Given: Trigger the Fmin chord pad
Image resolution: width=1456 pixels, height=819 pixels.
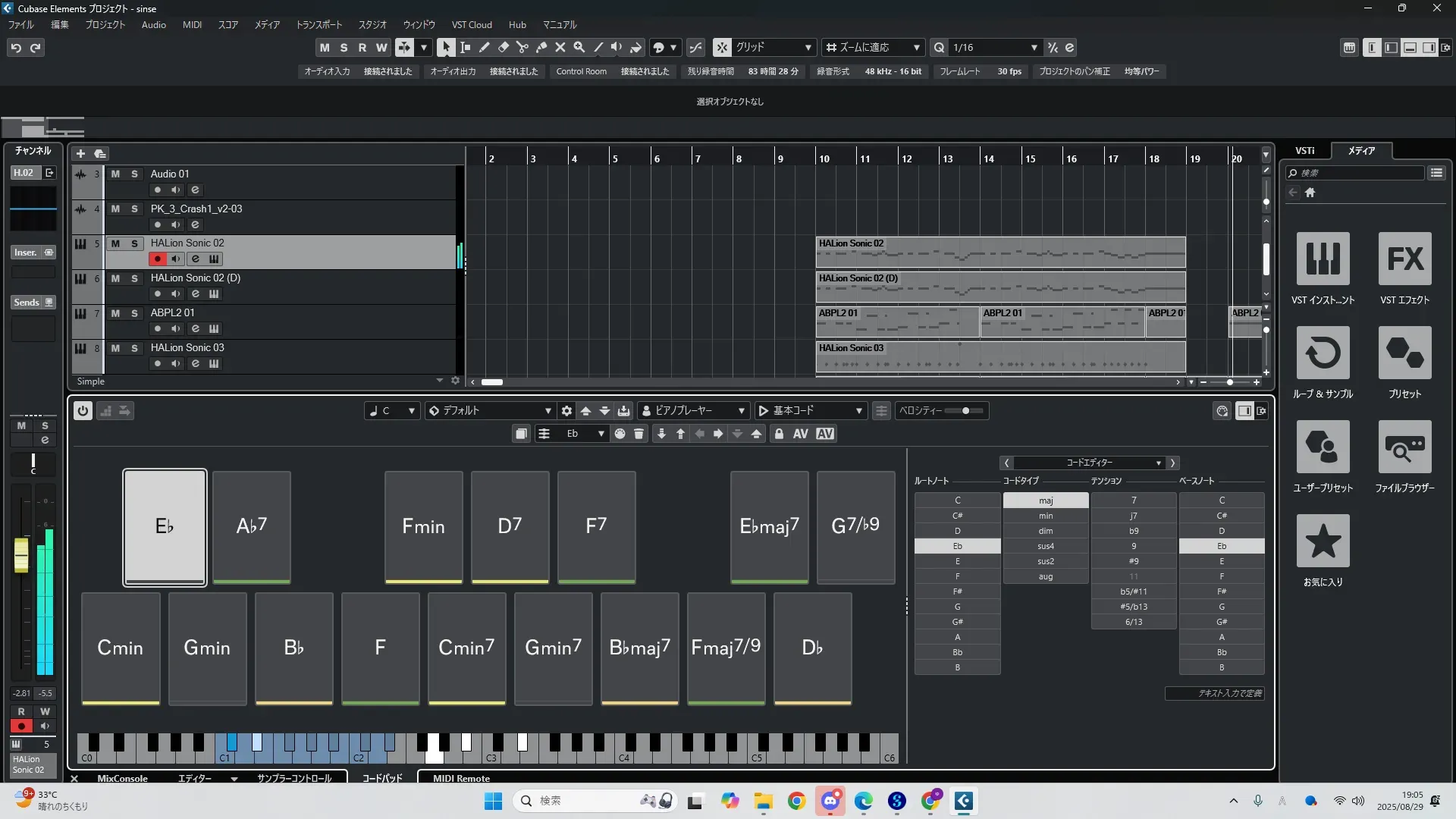Looking at the screenshot, I should coord(423,526).
